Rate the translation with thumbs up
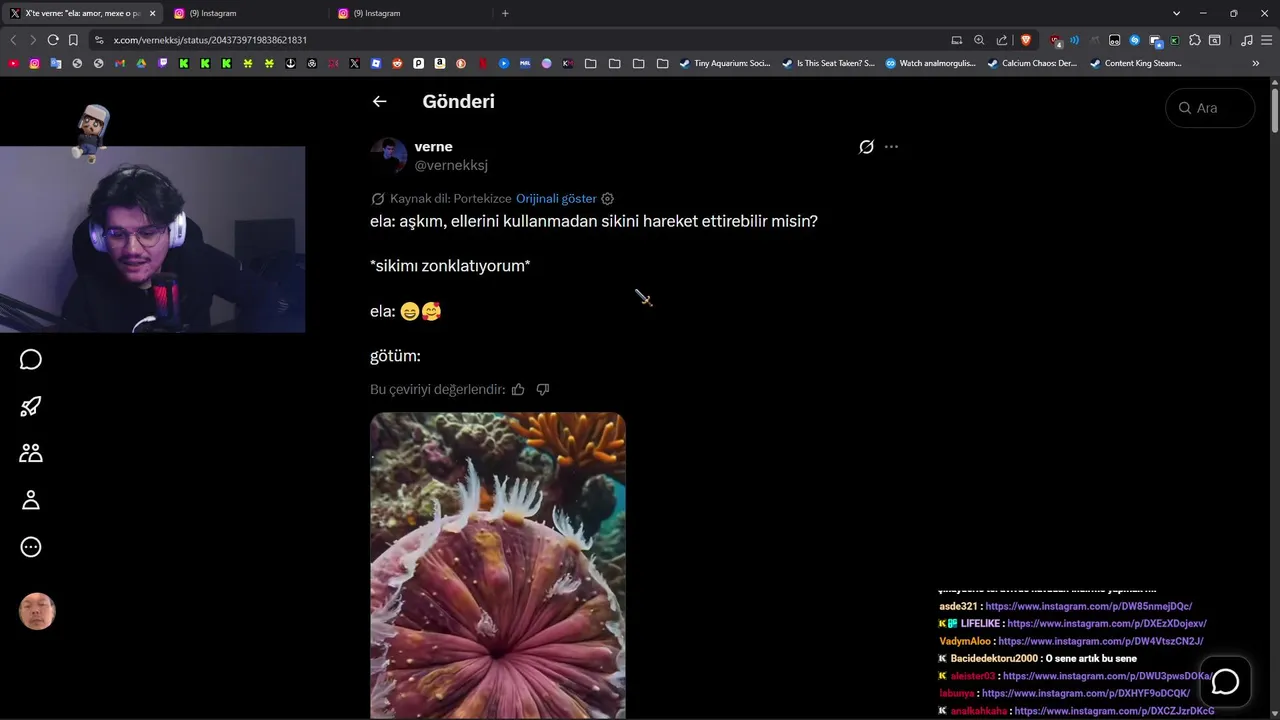Image resolution: width=1280 pixels, height=720 pixels. [518, 389]
